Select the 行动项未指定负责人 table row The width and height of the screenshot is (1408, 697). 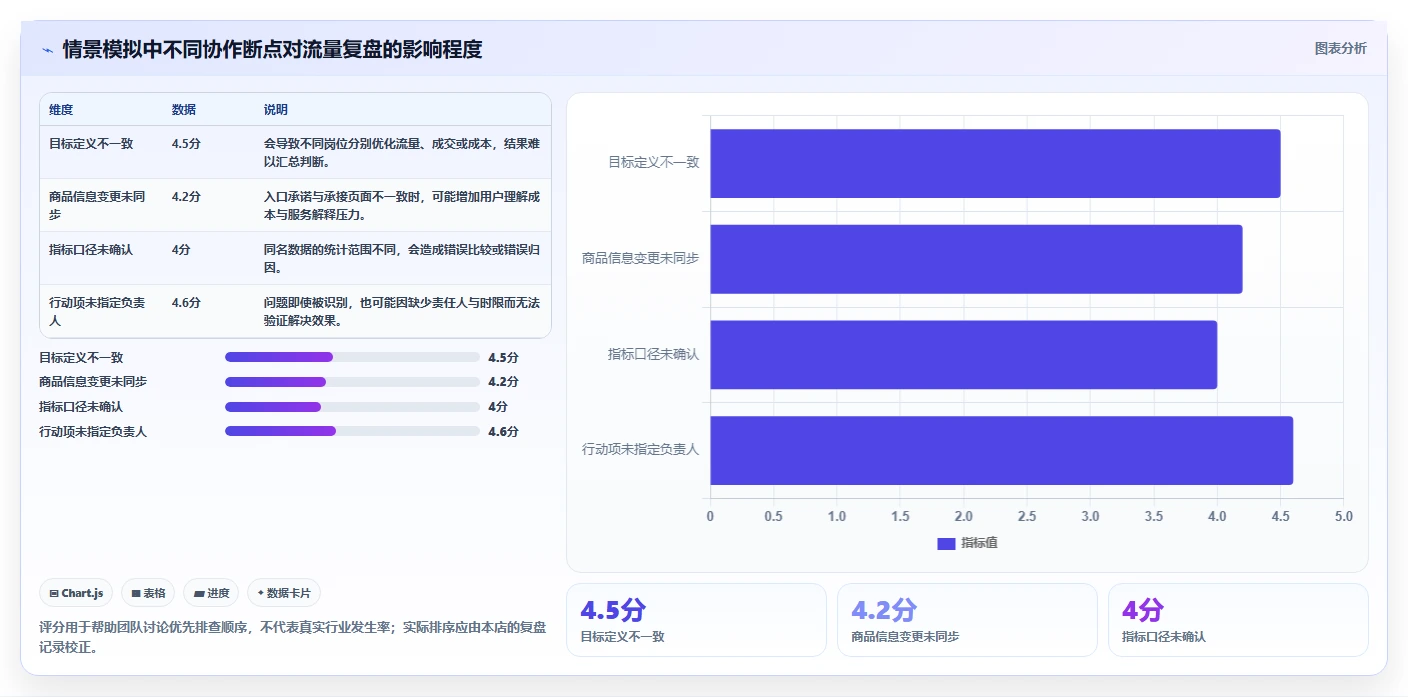pyautogui.click(x=295, y=311)
